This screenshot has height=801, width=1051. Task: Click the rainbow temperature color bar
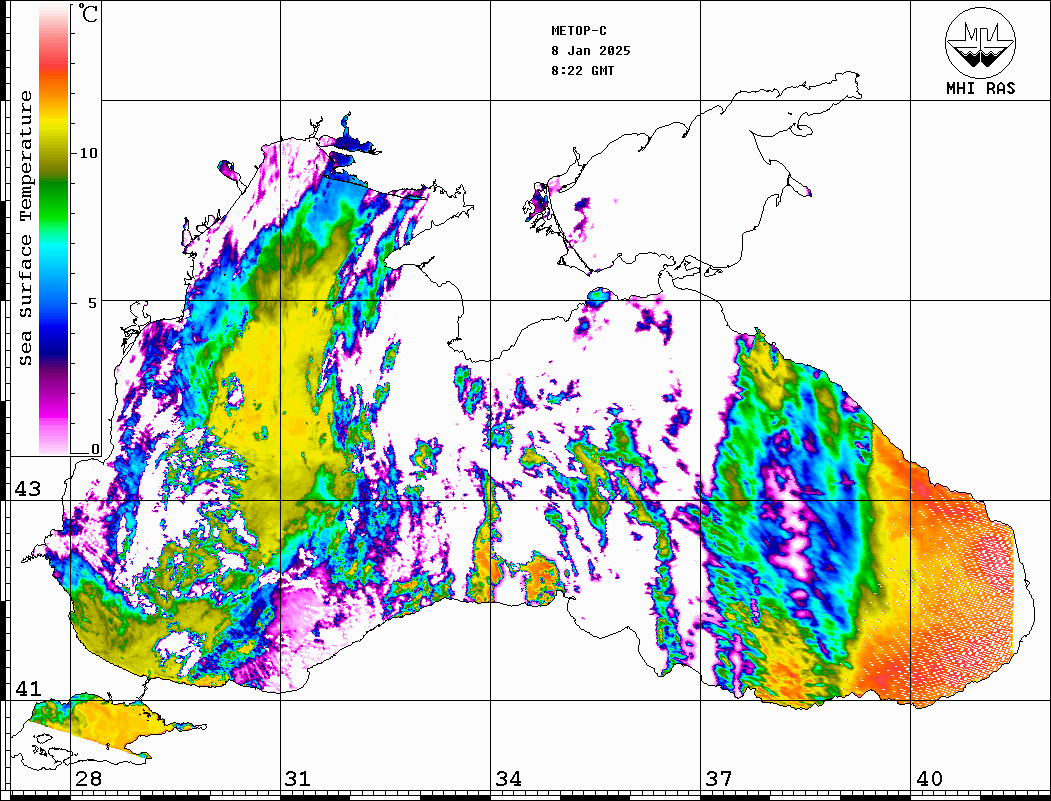point(54,229)
